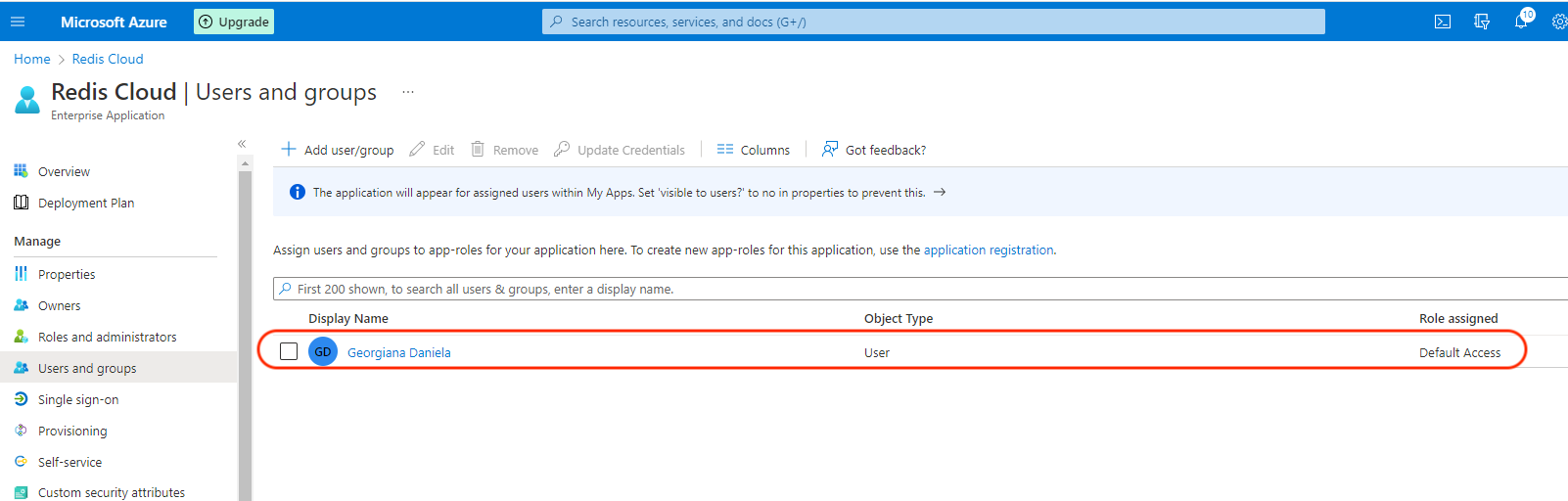1568x501 pixels.
Task: Open the ellipsis more options beside title
Action: tap(408, 92)
